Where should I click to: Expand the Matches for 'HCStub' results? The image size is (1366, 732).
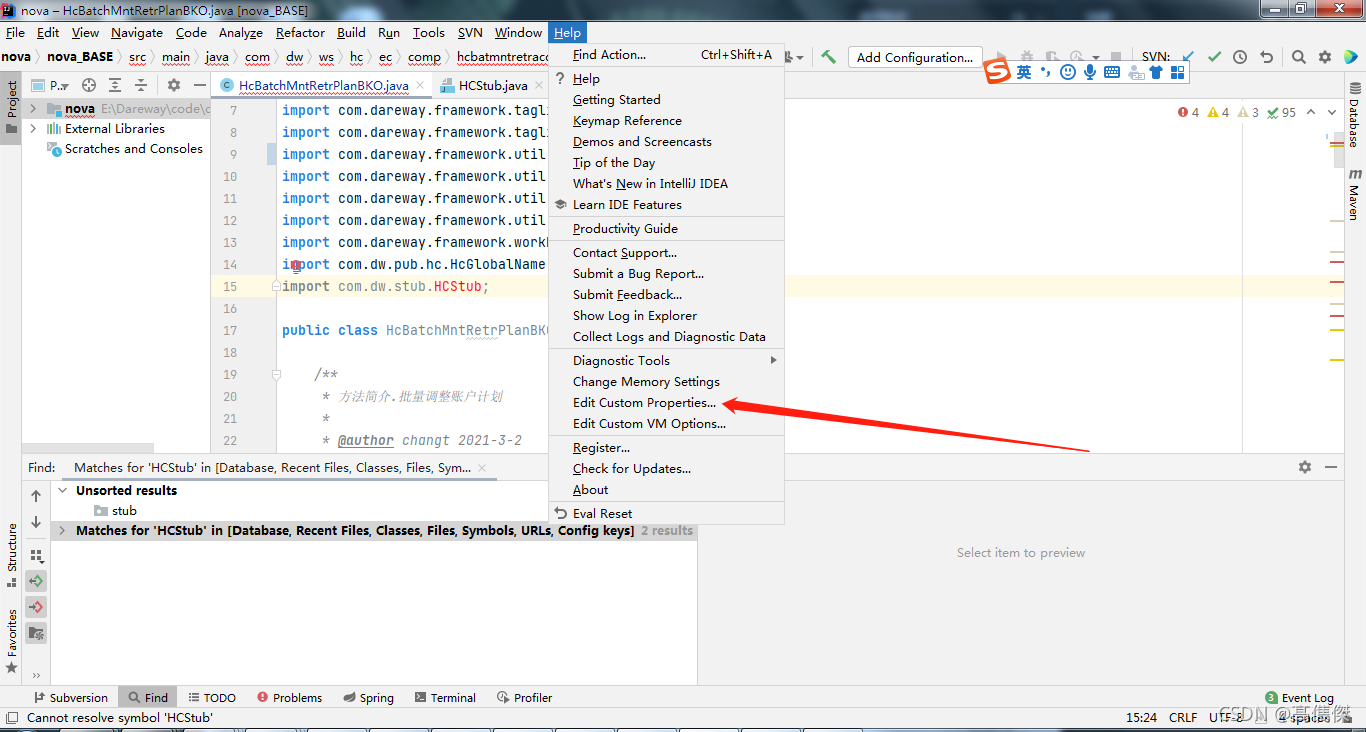point(61,530)
